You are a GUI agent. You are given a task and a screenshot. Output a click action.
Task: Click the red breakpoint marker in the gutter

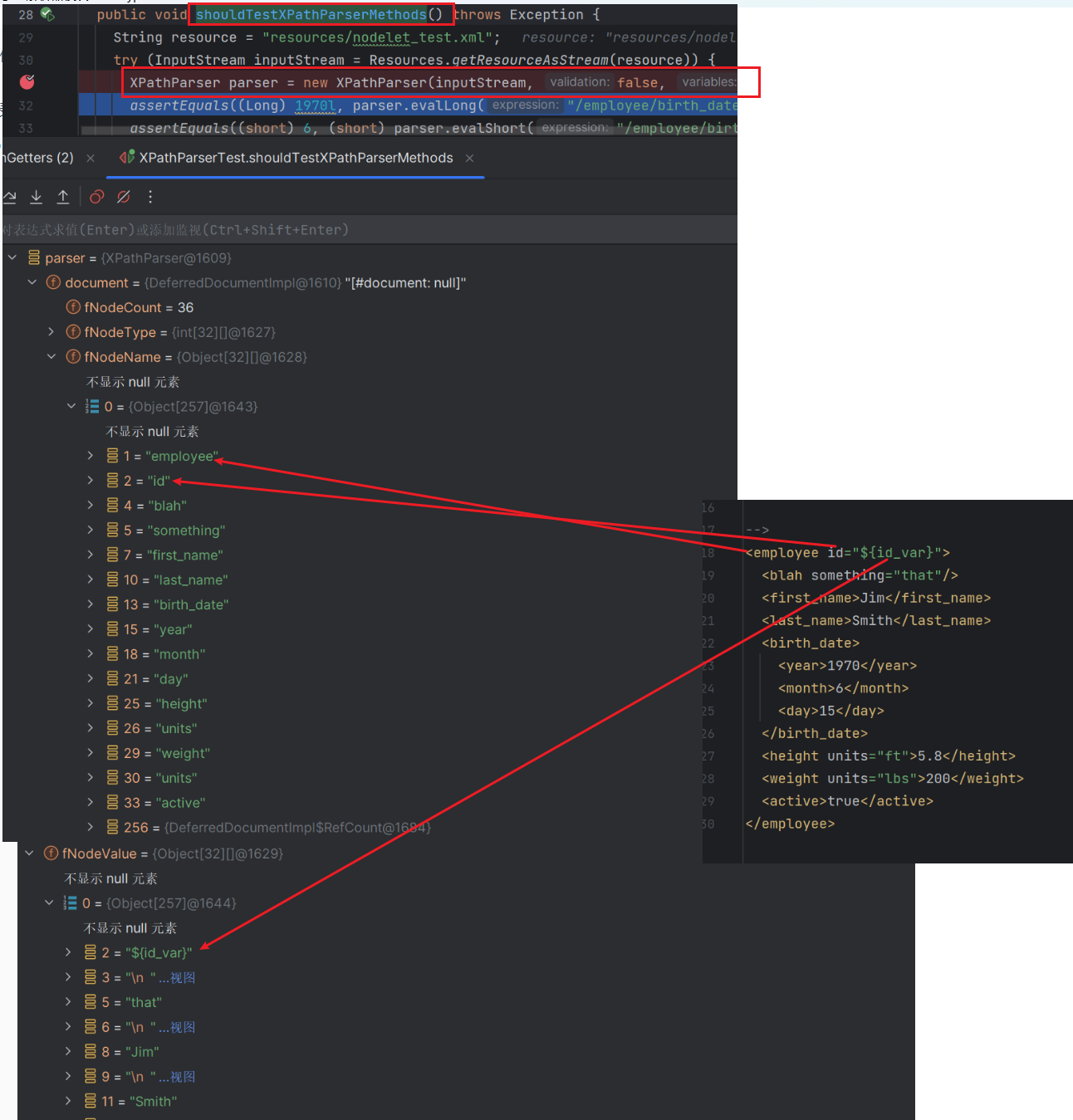coord(27,81)
